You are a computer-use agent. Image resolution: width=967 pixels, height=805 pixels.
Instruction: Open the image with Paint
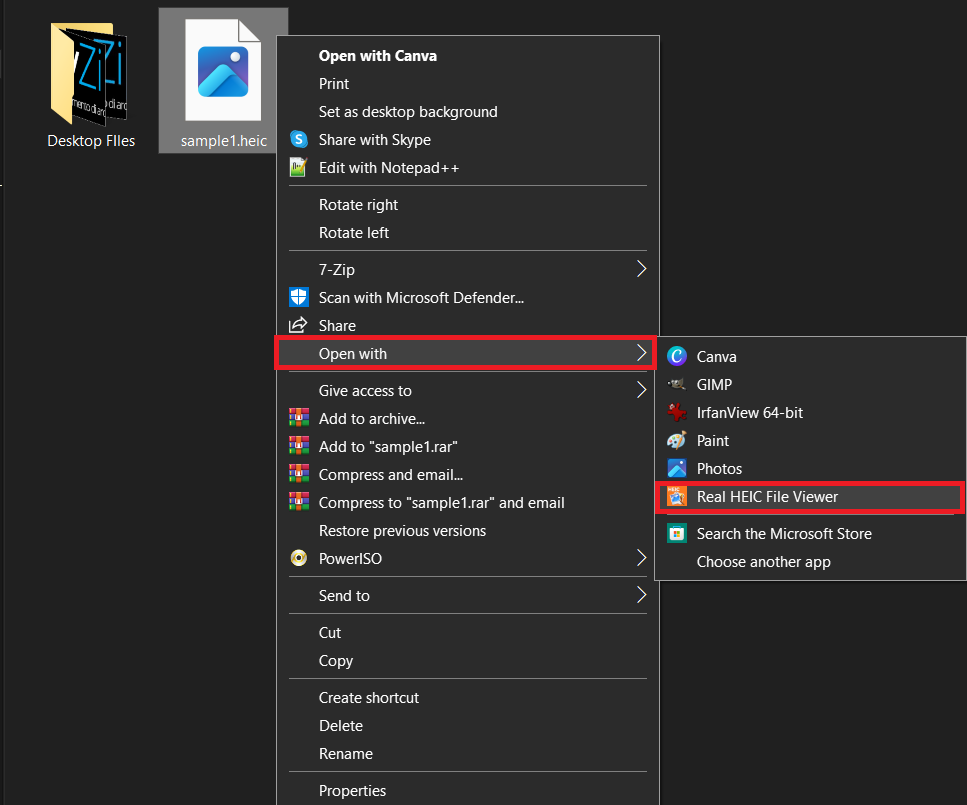(x=712, y=440)
